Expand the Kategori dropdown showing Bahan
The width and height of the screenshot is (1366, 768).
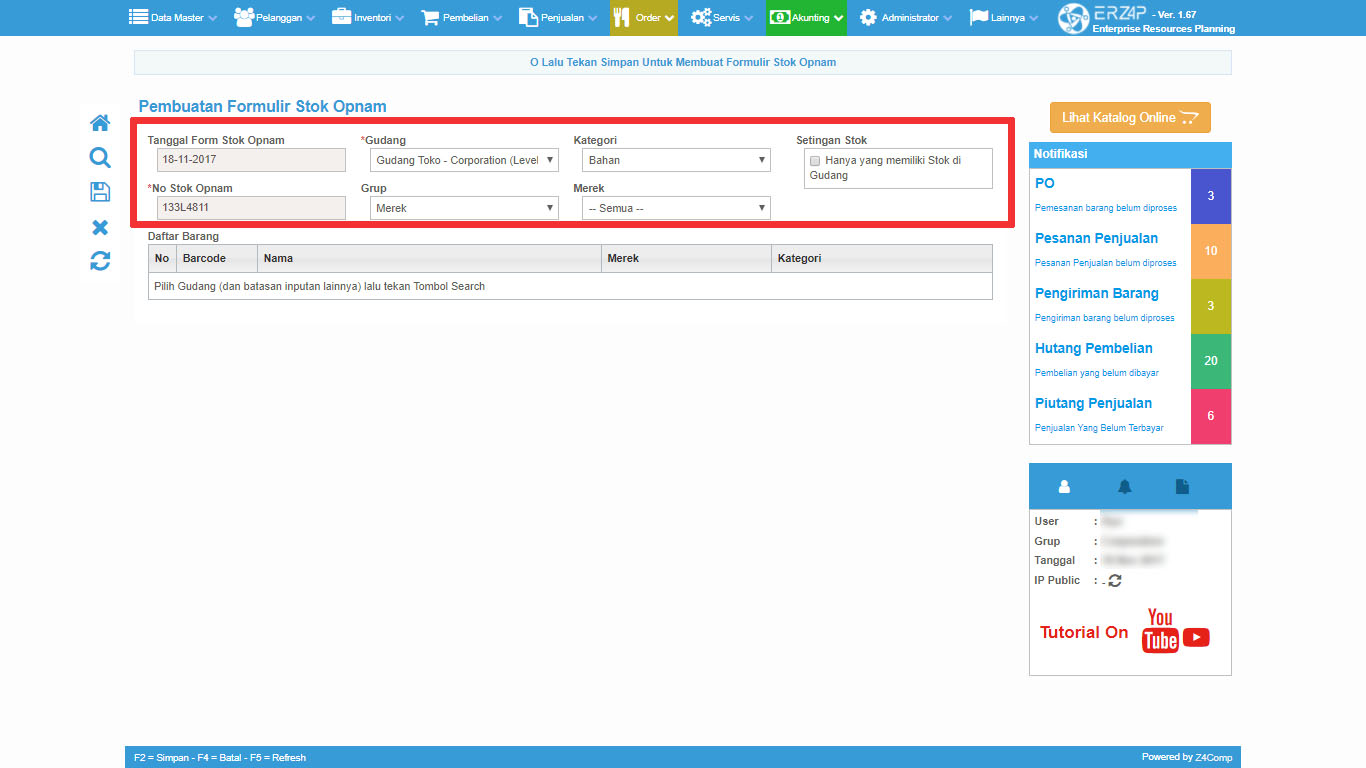[676, 160]
